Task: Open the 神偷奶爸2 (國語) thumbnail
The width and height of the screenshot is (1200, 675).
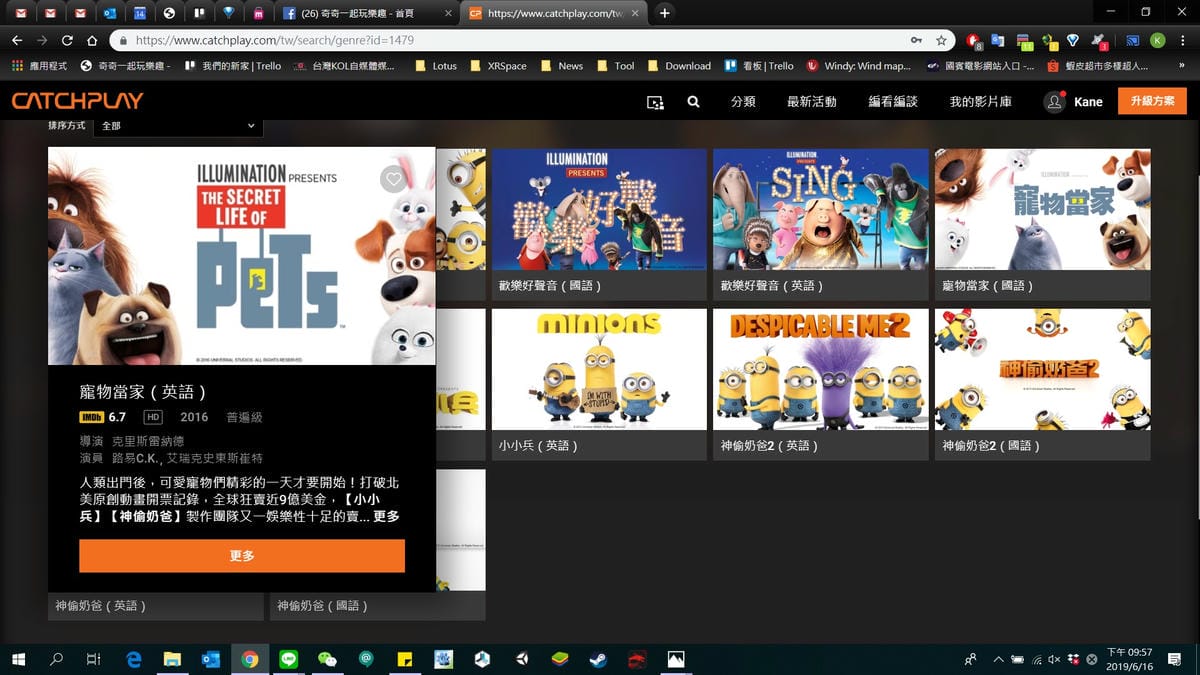Action: pos(1042,370)
